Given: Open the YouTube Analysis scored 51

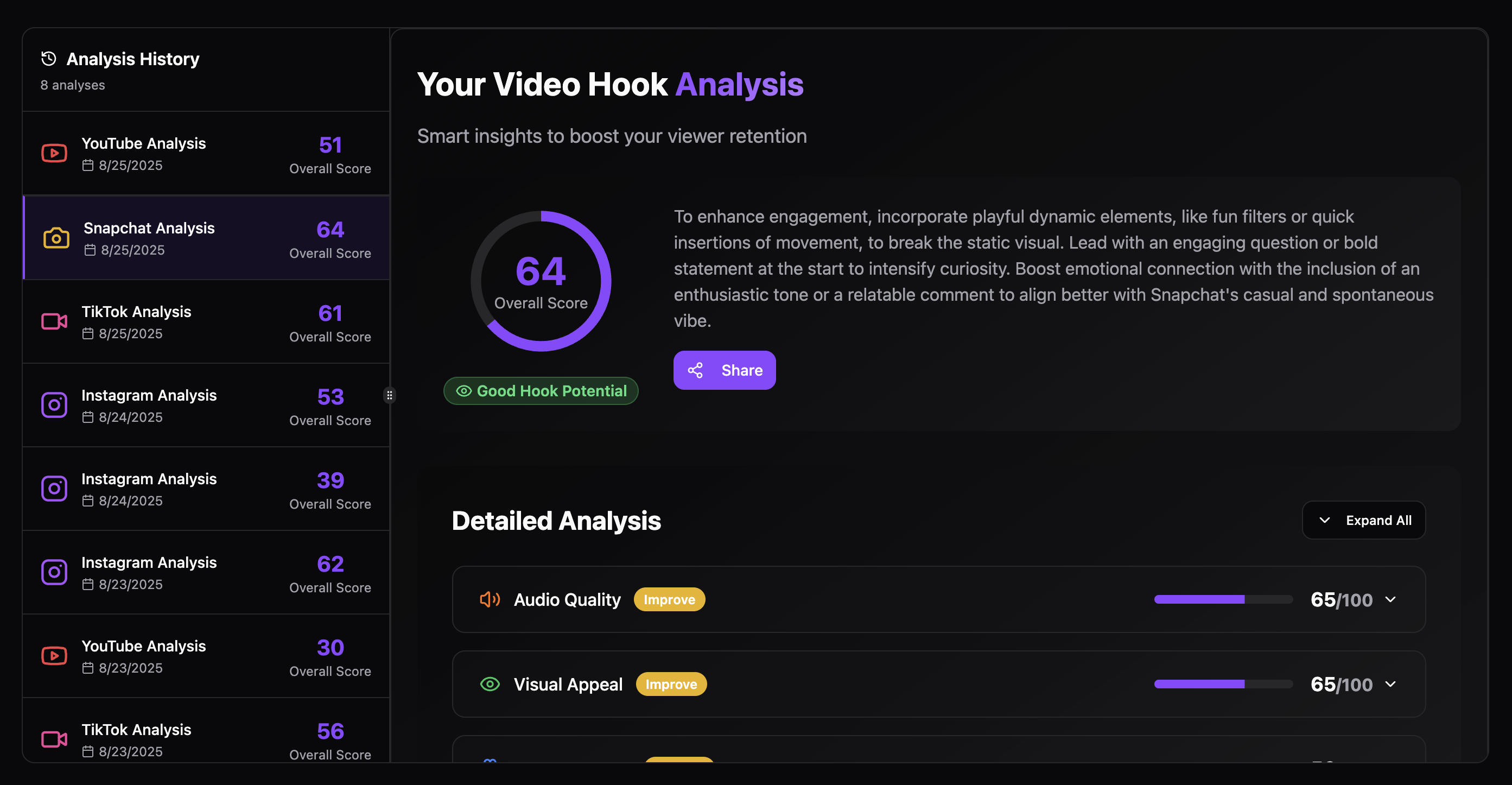Looking at the screenshot, I should 206,154.
